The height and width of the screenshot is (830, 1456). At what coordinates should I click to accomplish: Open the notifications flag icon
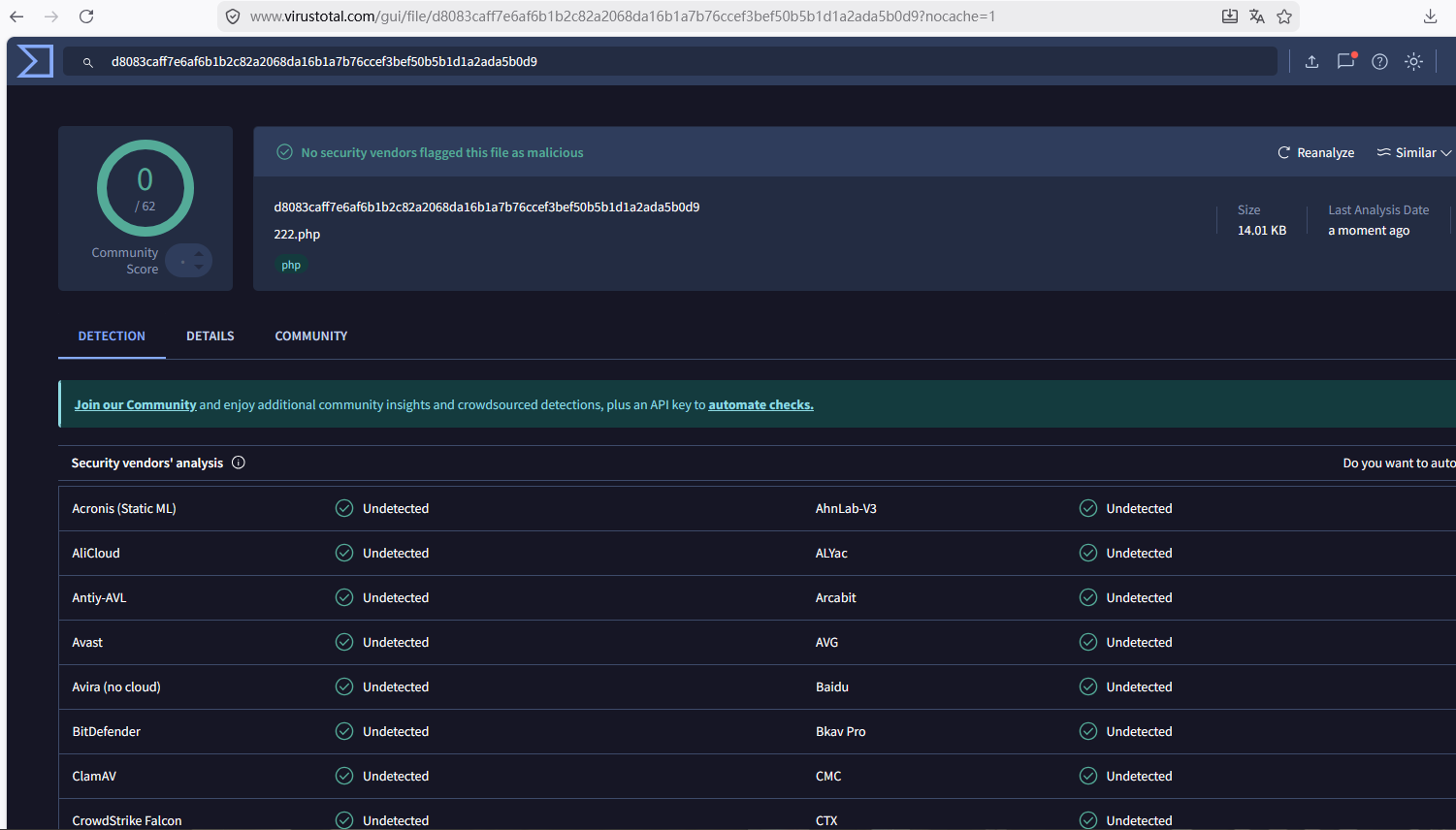tap(1345, 61)
